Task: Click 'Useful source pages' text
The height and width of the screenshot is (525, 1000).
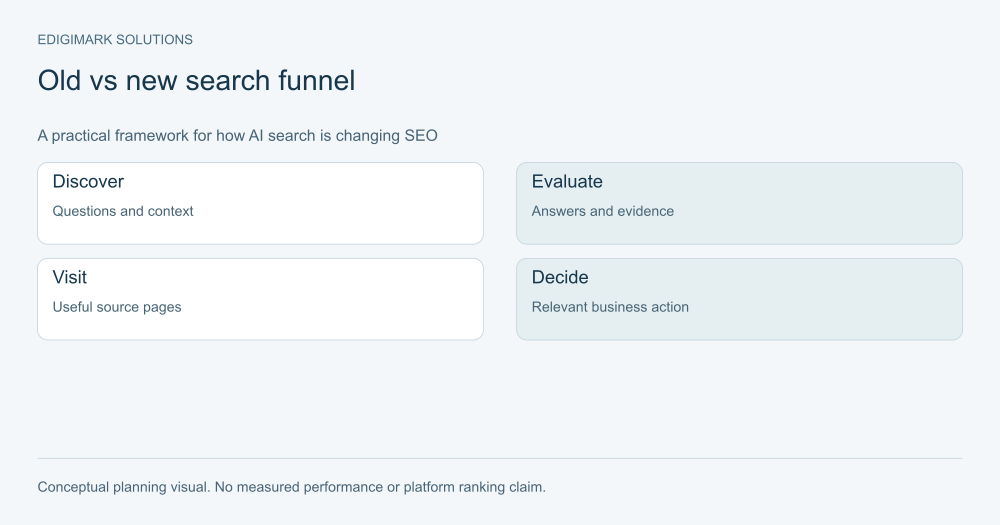Action: coord(117,307)
